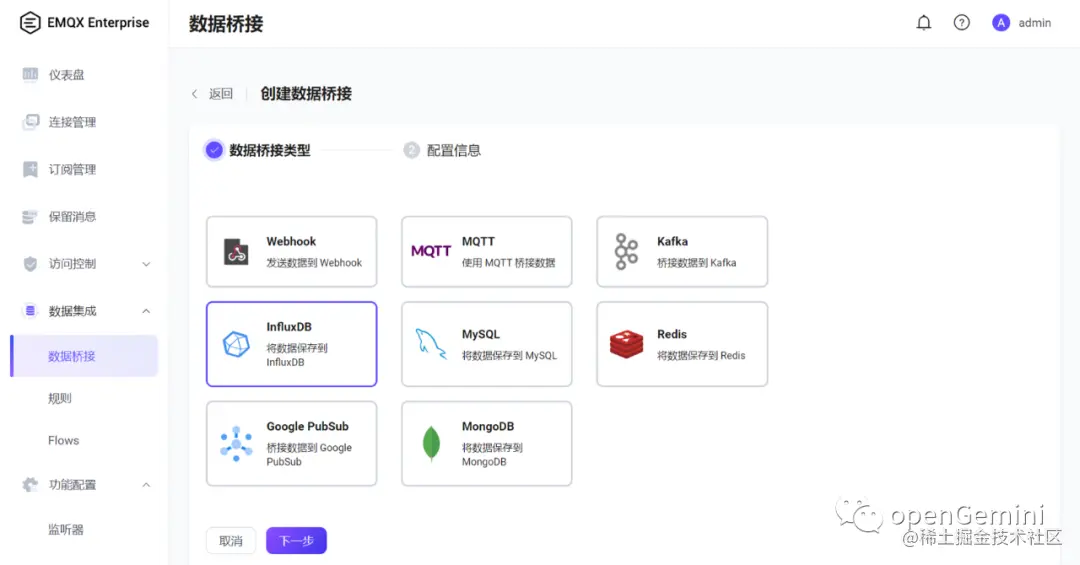Click the 仪表盘 dashboard icon in sidebar
This screenshot has height=565, width=1080.
point(30,74)
